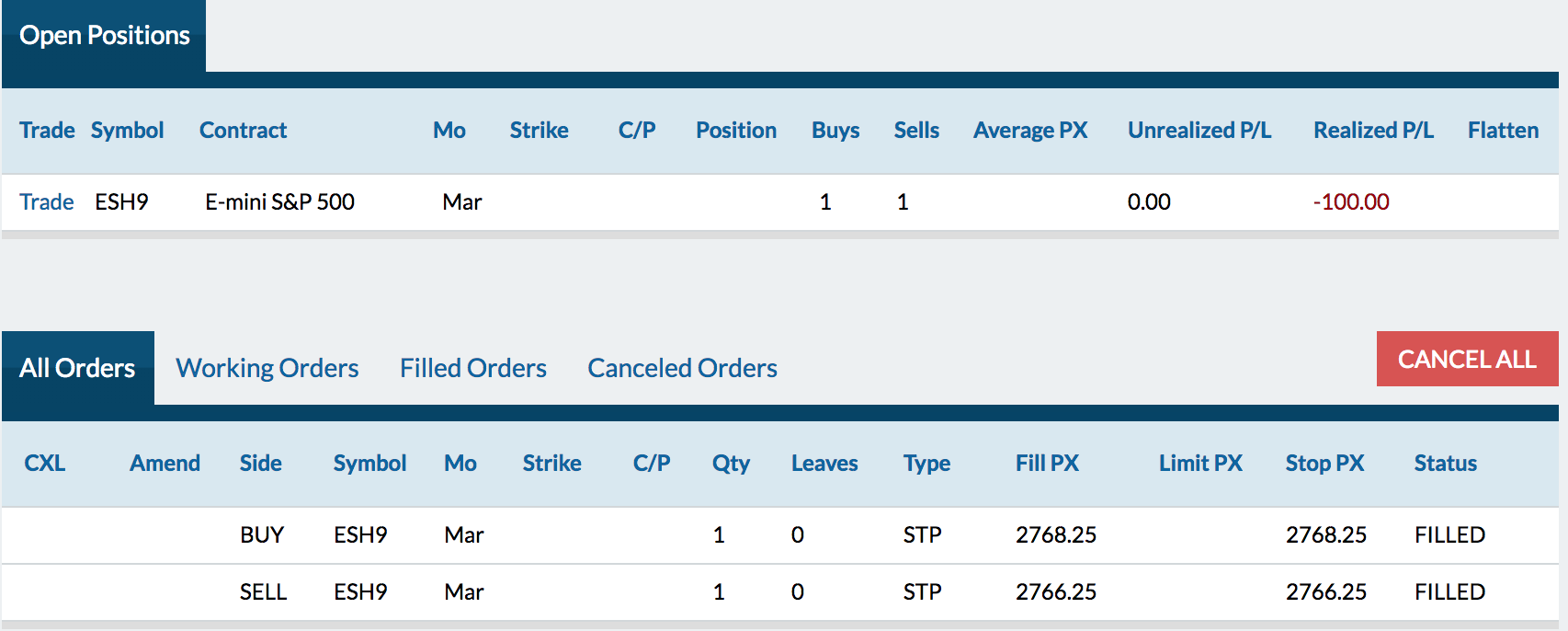Screen dimensions: 1568x631
Task: Click the -100.00 realized P/L value
Action: (1350, 201)
